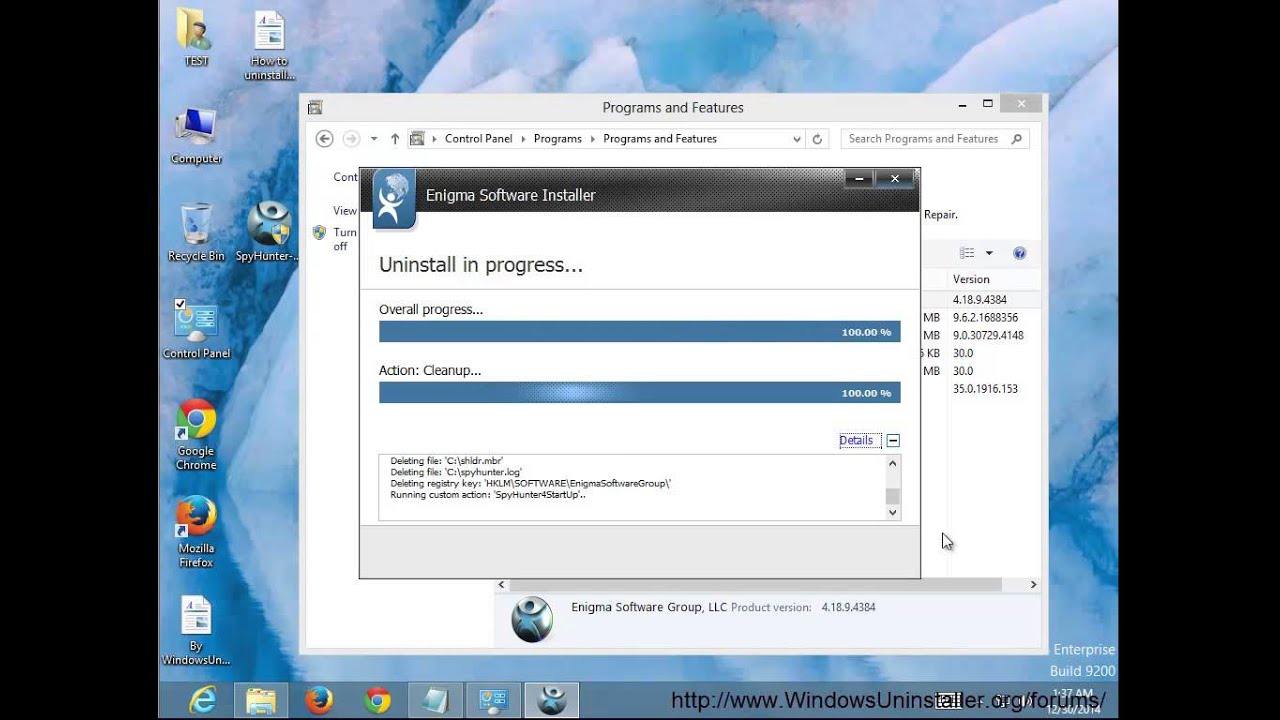Open the Computer desktop icon
The height and width of the screenshot is (720, 1280).
pyautogui.click(x=196, y=136)
